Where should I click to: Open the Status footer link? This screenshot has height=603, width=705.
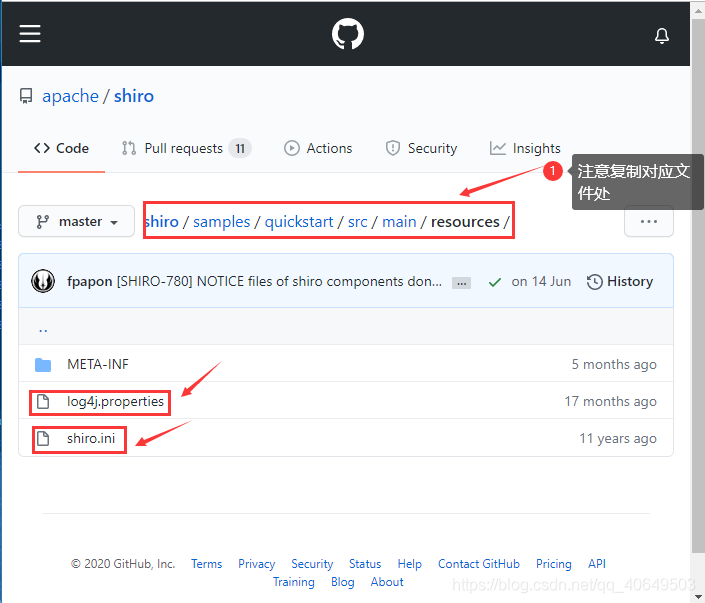(365, 564)
